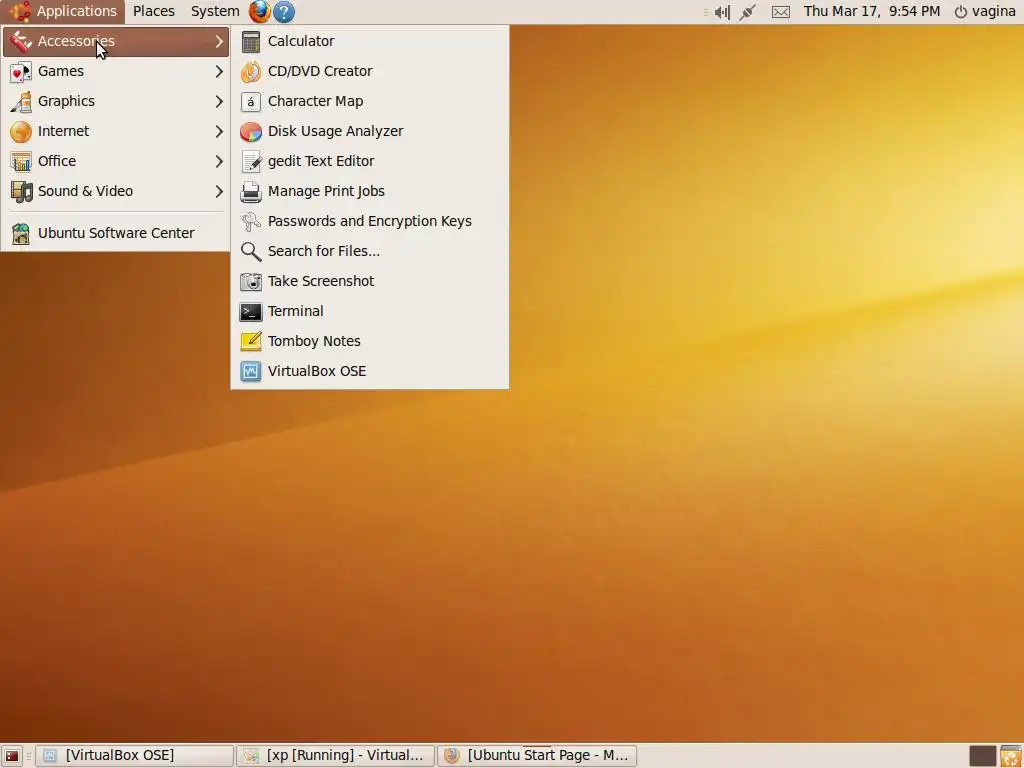Choose Ubuntu Software Center entry
Viewport: 1024px width, 768px height.
pos(116,233)
